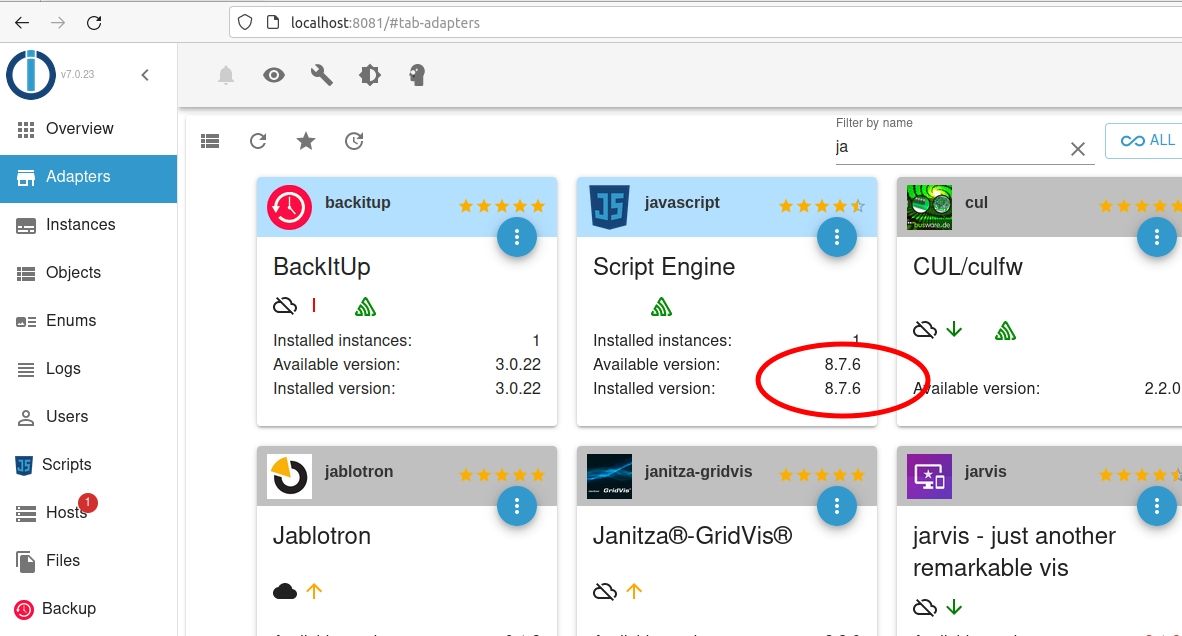Click the jarvis green down-arrow icon
Image resolution: width=1182 pixels, height=636 pixels.
[954, 607]
